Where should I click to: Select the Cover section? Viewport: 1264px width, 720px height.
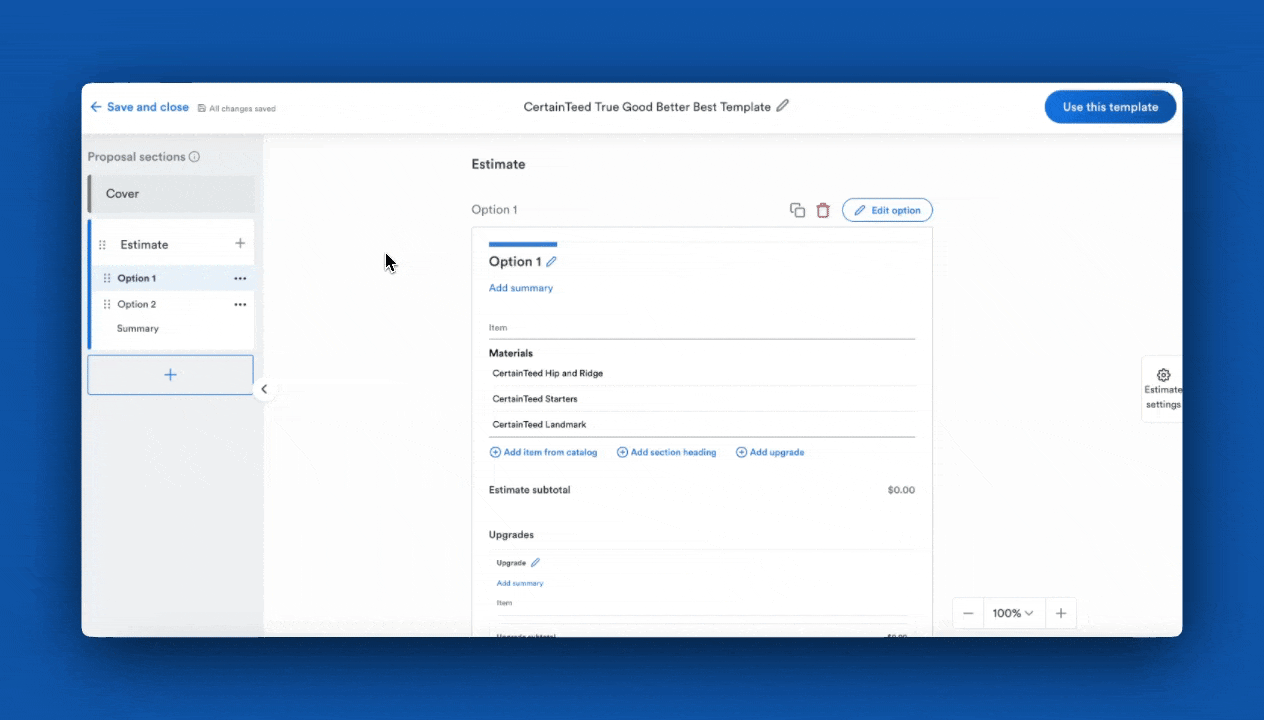[171, 194]
